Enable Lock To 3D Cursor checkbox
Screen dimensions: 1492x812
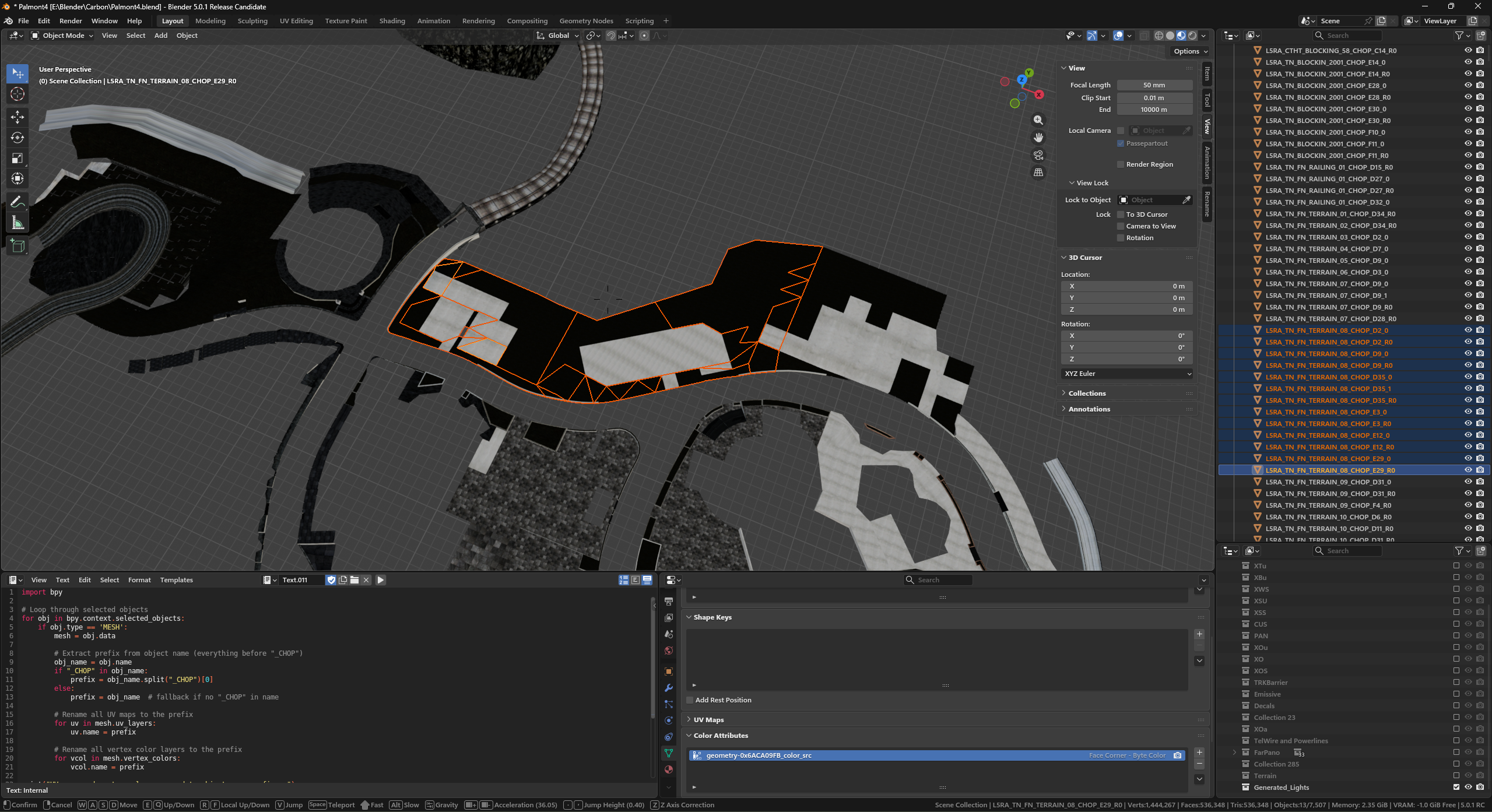tap(1121, 215)
